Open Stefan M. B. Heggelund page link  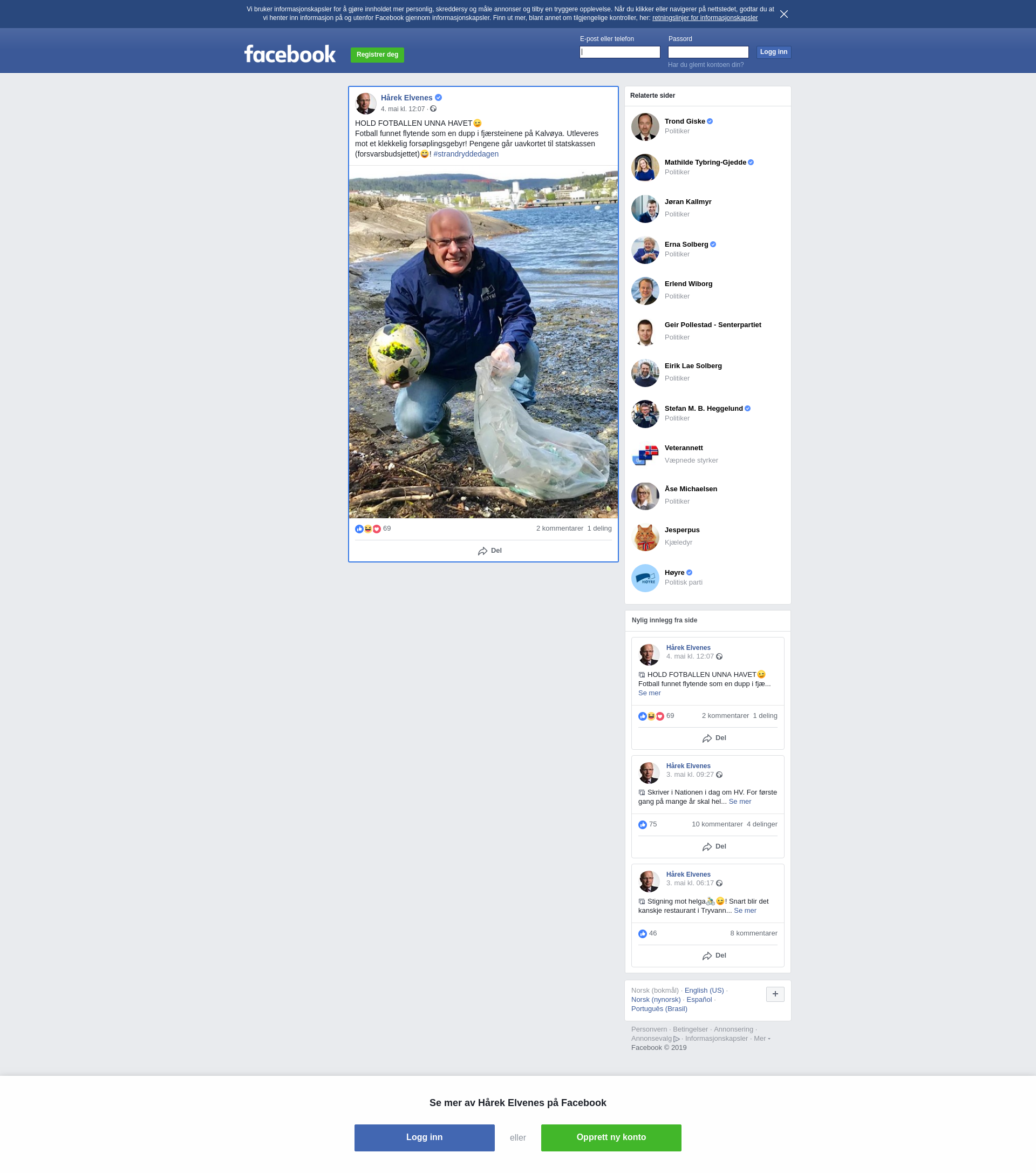pyautogui.click(x=703, y=409)
